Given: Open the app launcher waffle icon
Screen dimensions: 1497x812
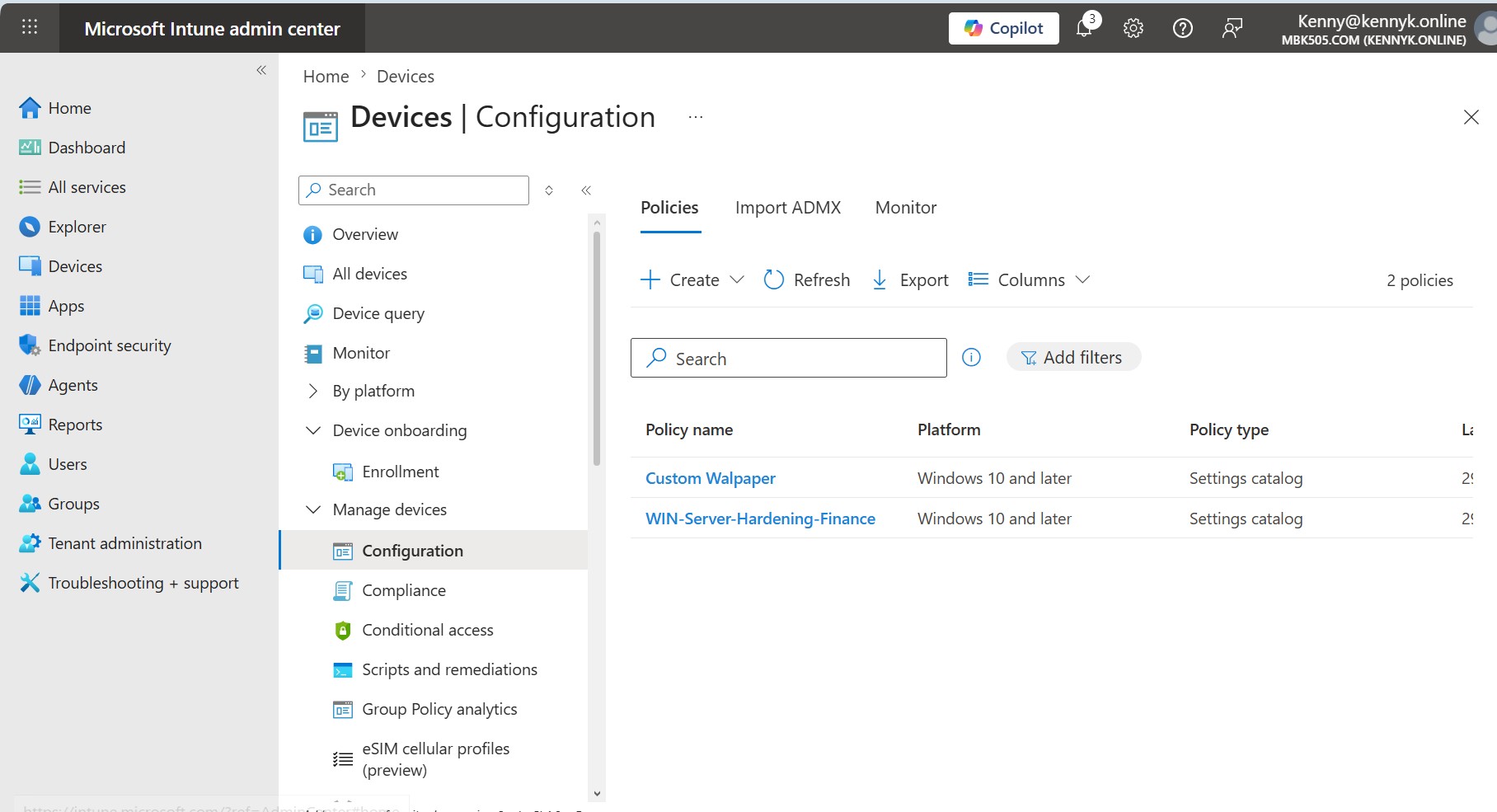Looking at the screenshot, I should click(30, 27).
